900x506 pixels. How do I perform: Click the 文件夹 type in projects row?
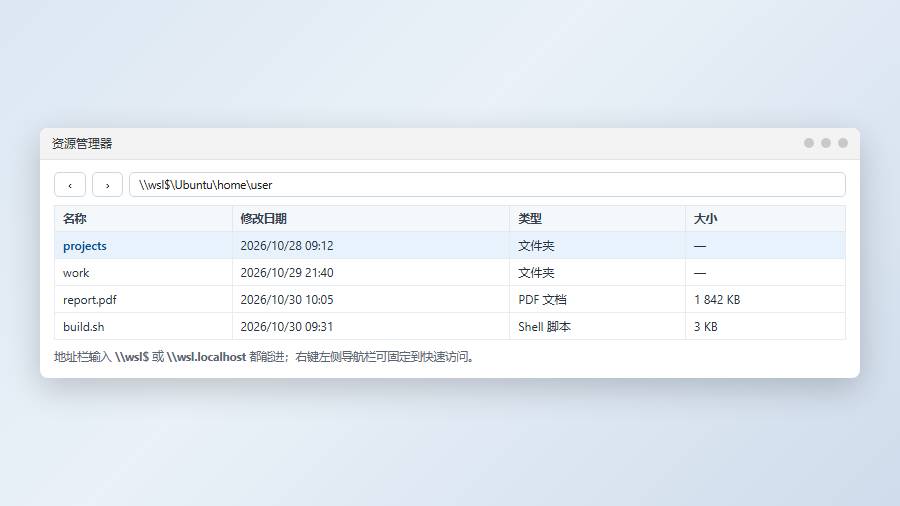tap(536, 246)
